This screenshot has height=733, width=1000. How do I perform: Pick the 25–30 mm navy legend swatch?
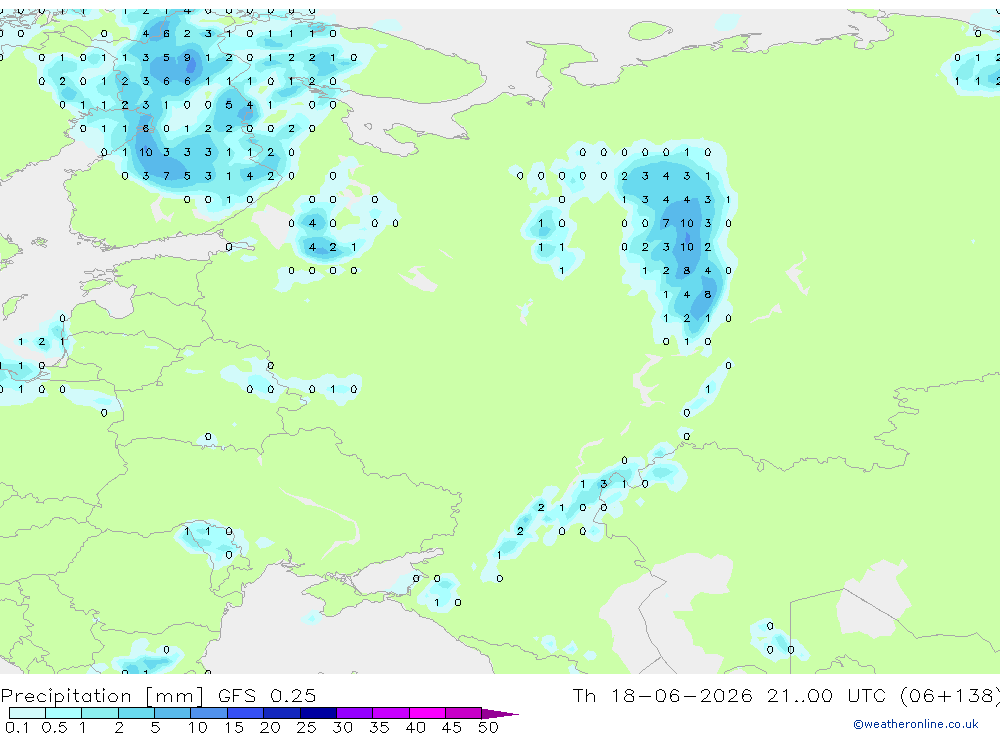318,713
